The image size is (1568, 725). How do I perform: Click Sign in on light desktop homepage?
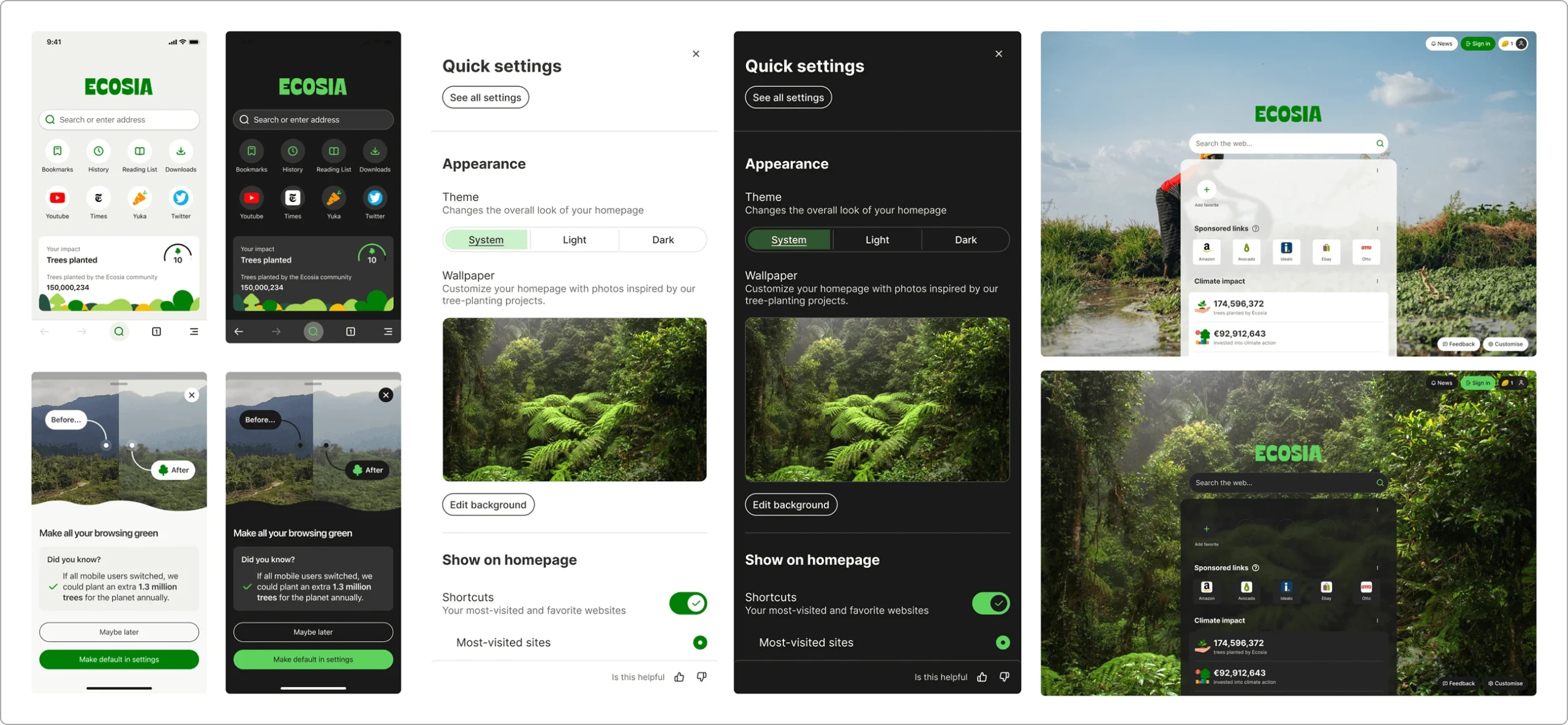click(1478, 43)
